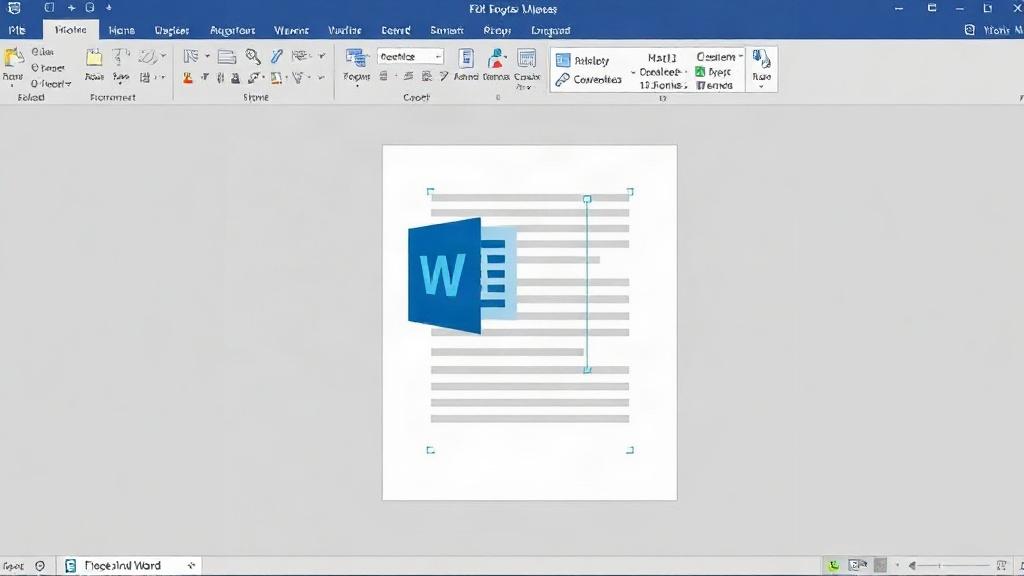This screenshot has height=576, width=1024.
Task: Click the green square icon in the right ribbon group
Action: tap(700, 72)
